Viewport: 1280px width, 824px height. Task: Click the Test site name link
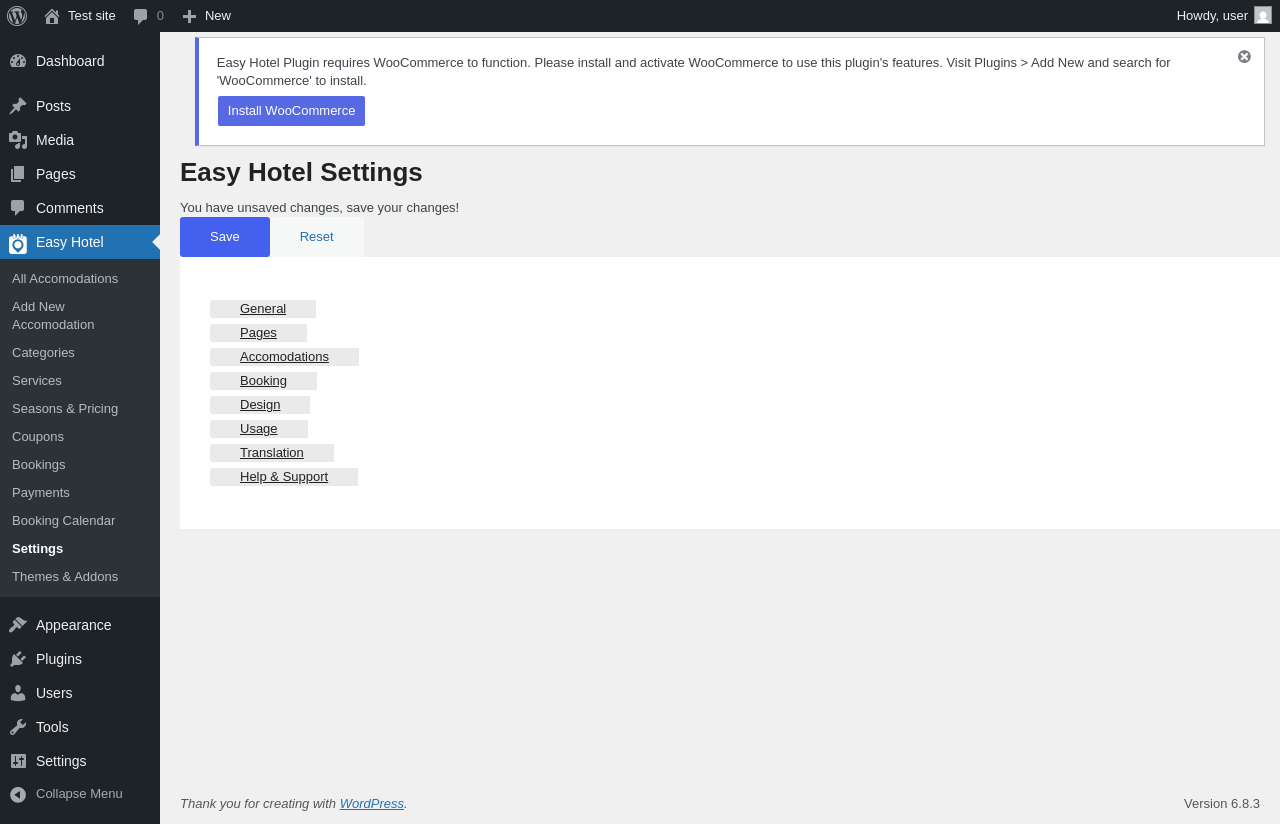tap(92, 16)
